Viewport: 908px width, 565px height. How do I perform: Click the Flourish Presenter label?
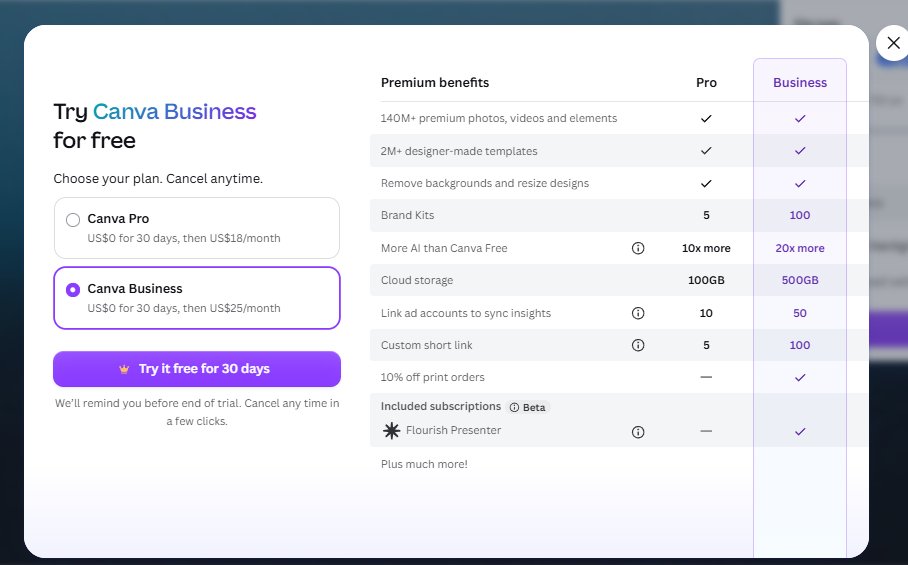click(x=453, y=430)
